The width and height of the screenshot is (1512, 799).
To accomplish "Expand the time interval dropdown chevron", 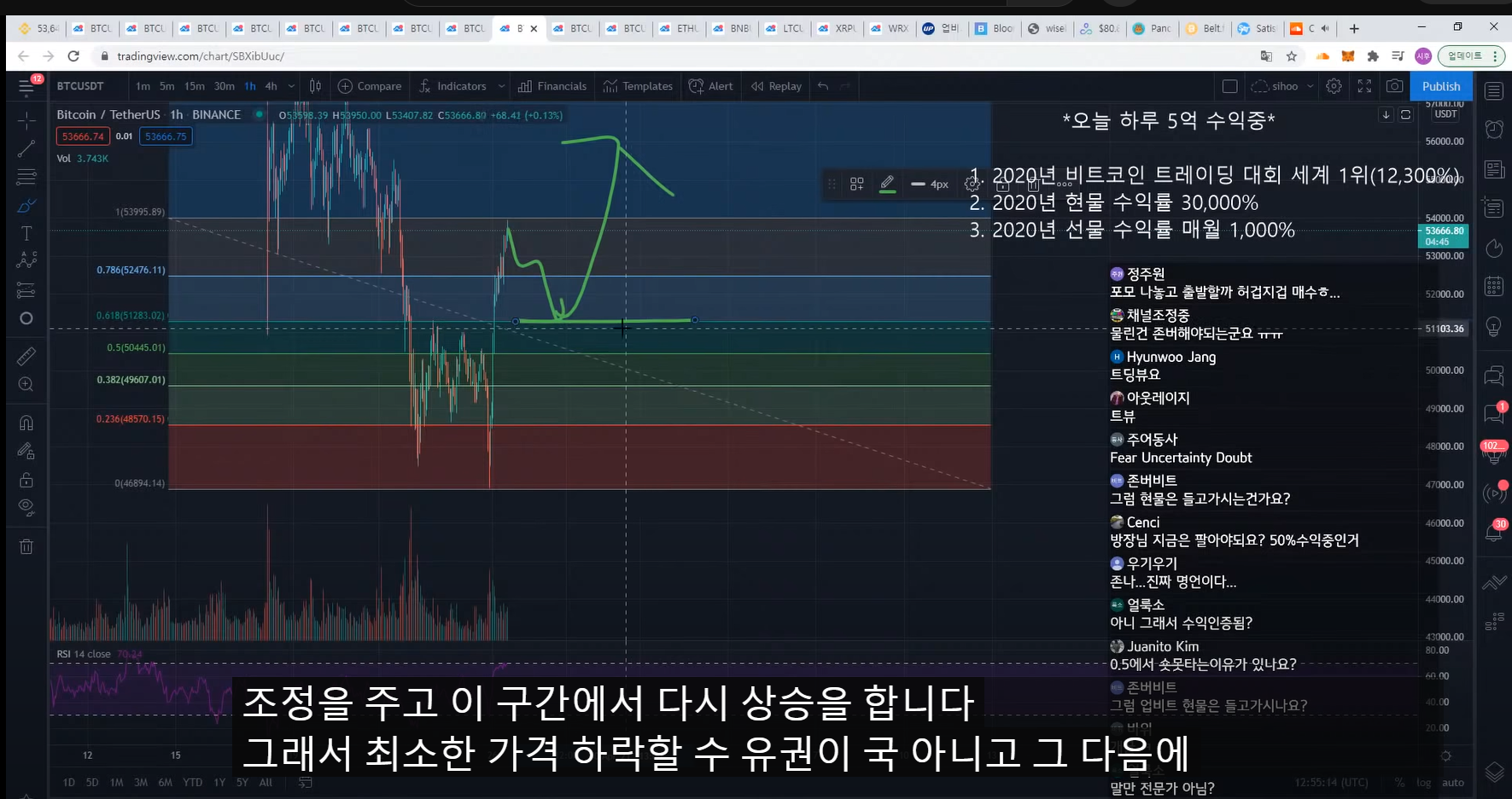I will click(291, 86).
